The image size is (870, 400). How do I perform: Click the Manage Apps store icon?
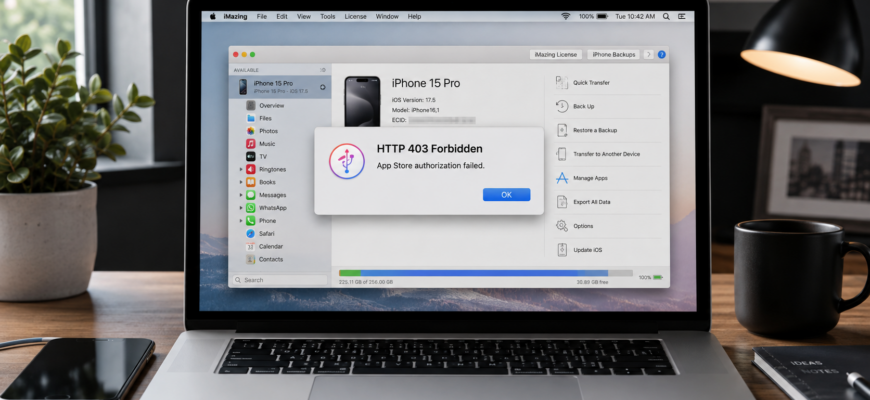point(562,178)
